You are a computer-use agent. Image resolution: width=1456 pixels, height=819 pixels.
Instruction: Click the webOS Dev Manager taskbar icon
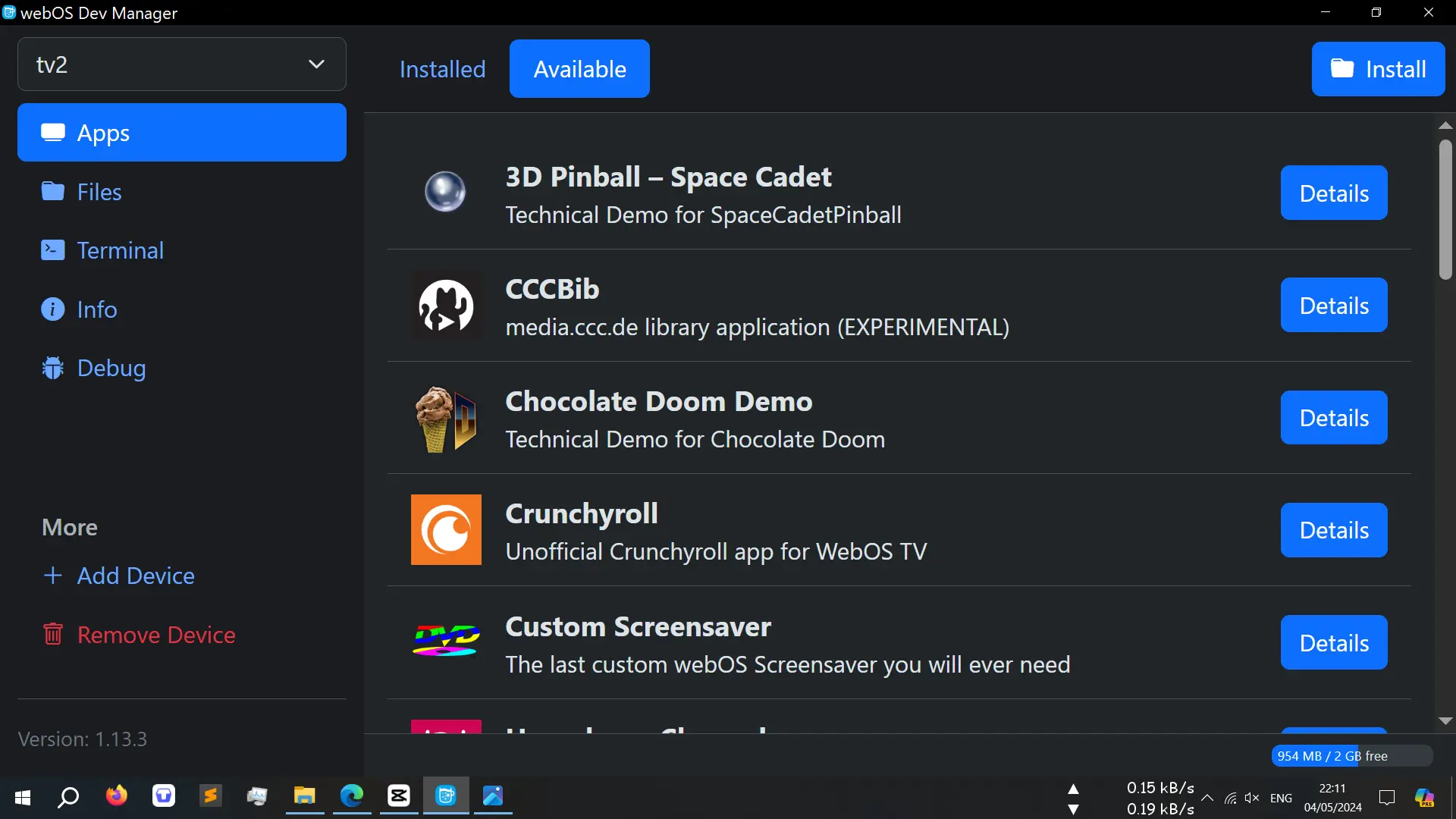tap(446, 795)
